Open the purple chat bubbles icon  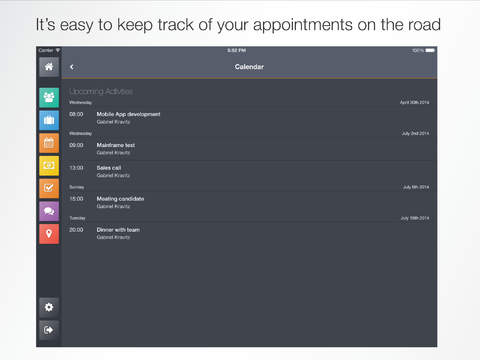click(x=49, y=211)
